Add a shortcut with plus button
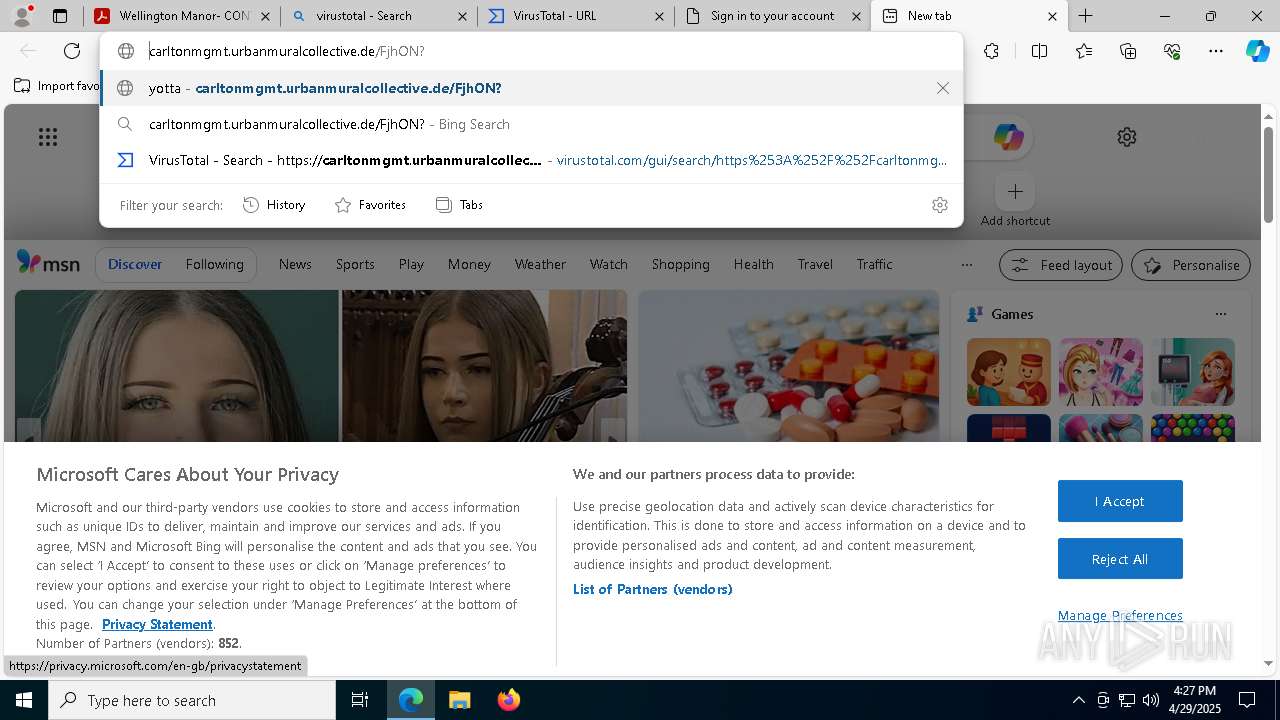The height and width of the screenshot is (720, 1280). pos(1015,191)
